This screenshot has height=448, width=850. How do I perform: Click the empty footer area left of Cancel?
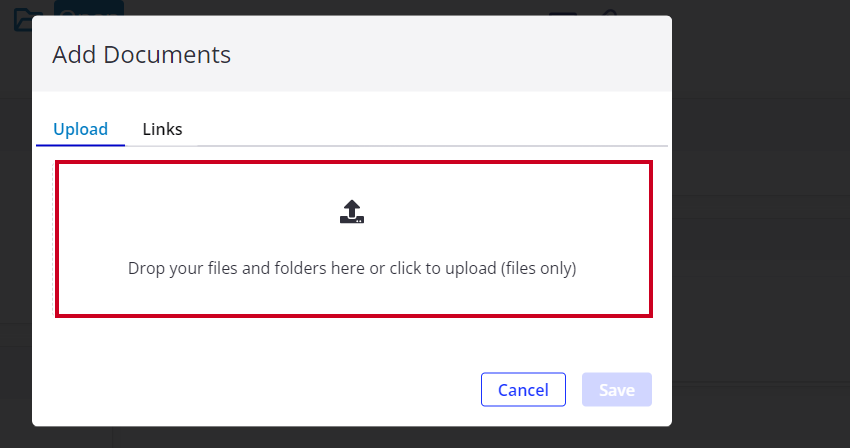[255, 389]
